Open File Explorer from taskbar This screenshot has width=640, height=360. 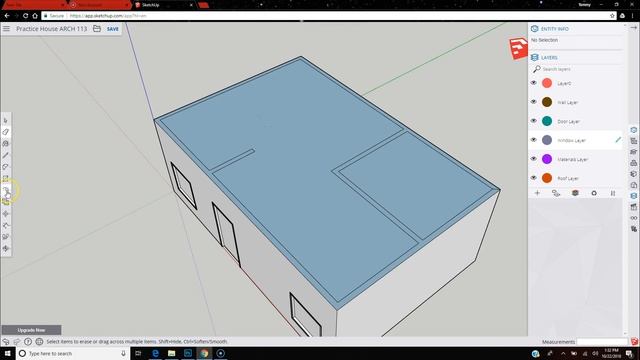[x=171, y=353]
